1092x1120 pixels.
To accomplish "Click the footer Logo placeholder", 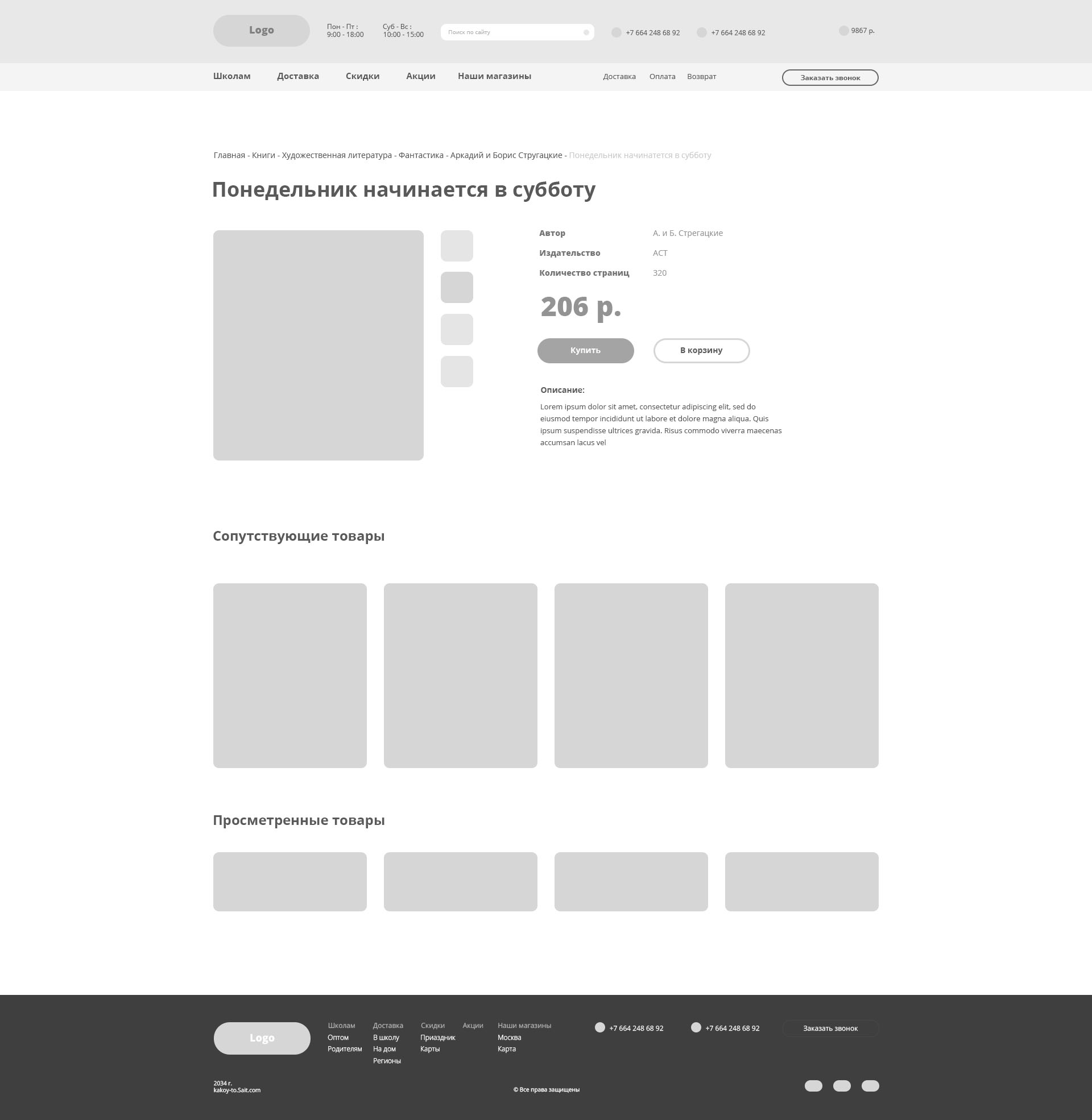I will [262, 1038].
